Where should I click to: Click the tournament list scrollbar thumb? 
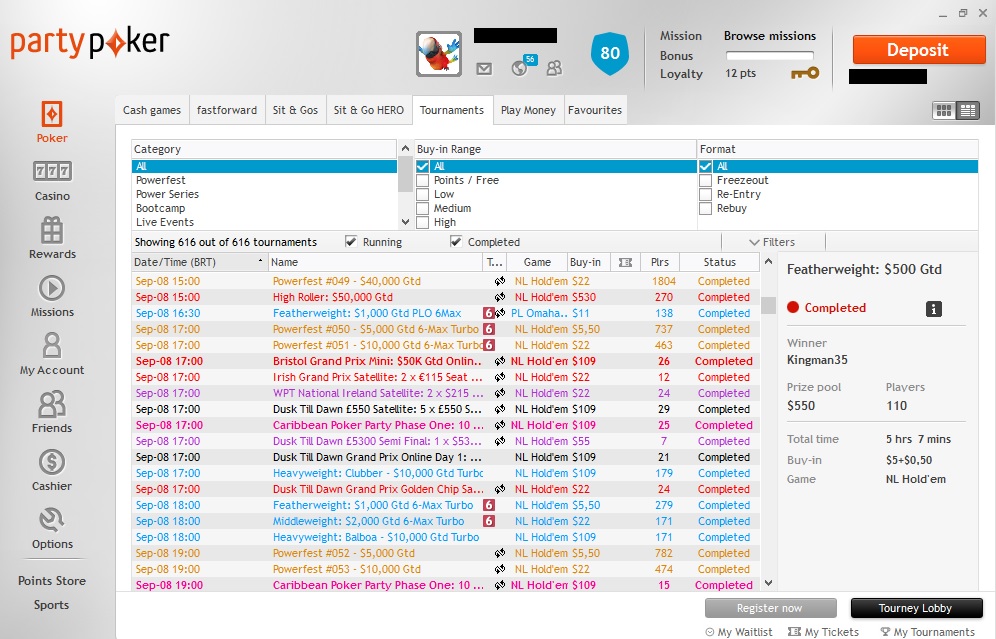(x=768, y=305)
